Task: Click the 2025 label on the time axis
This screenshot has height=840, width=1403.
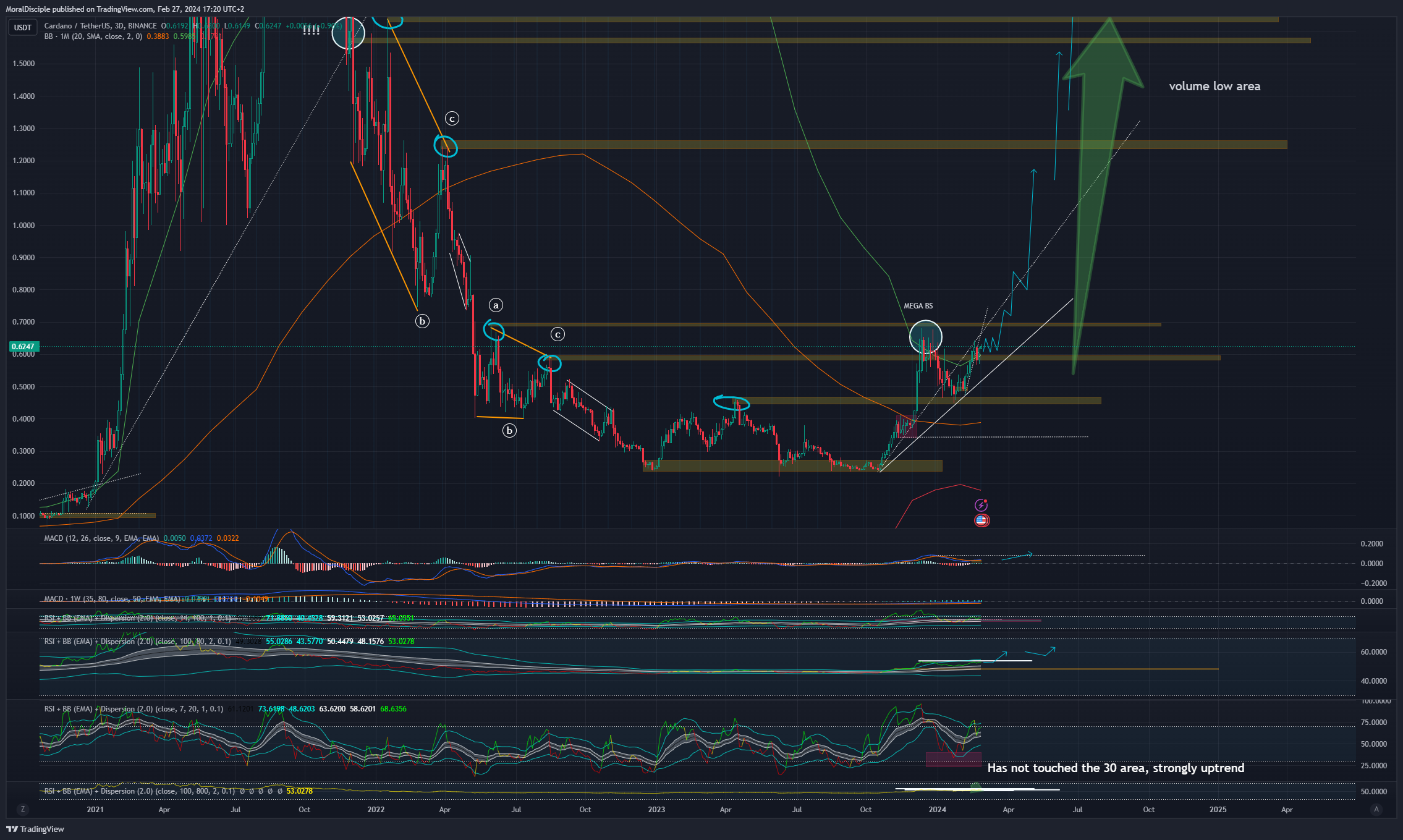Action: coord(1218,810)
